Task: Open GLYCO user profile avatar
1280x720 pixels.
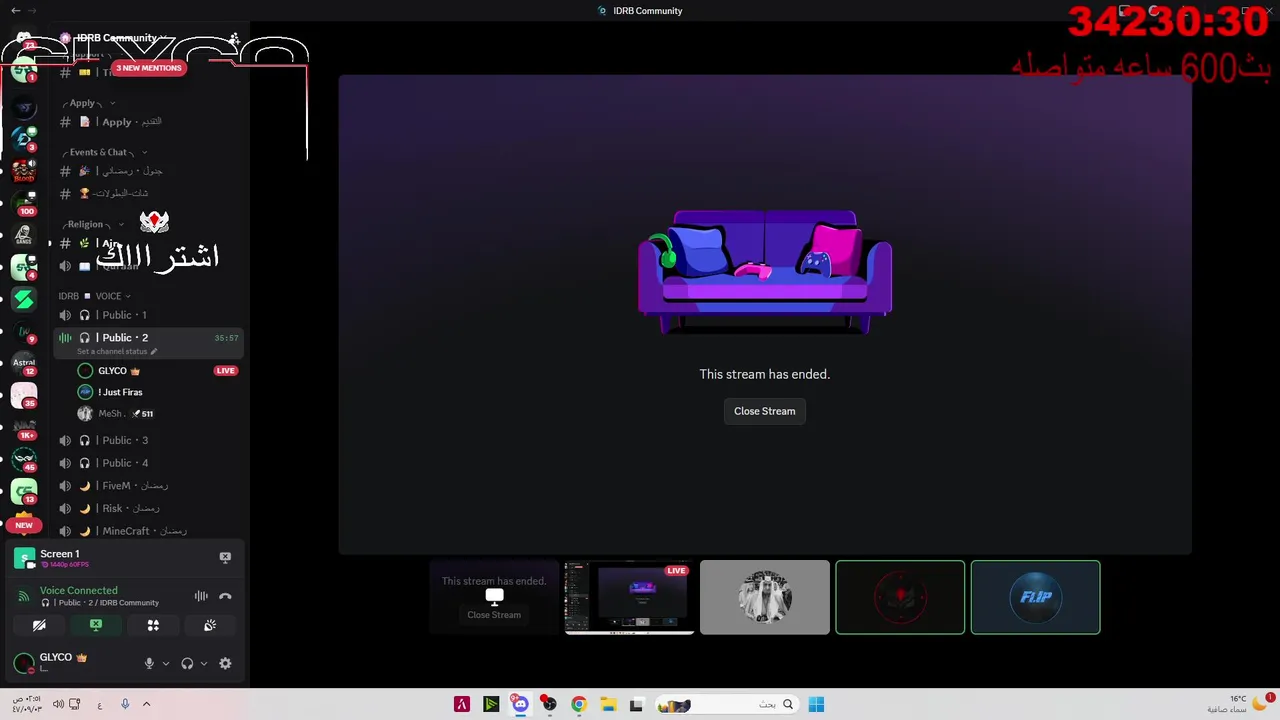Action: 23,662
